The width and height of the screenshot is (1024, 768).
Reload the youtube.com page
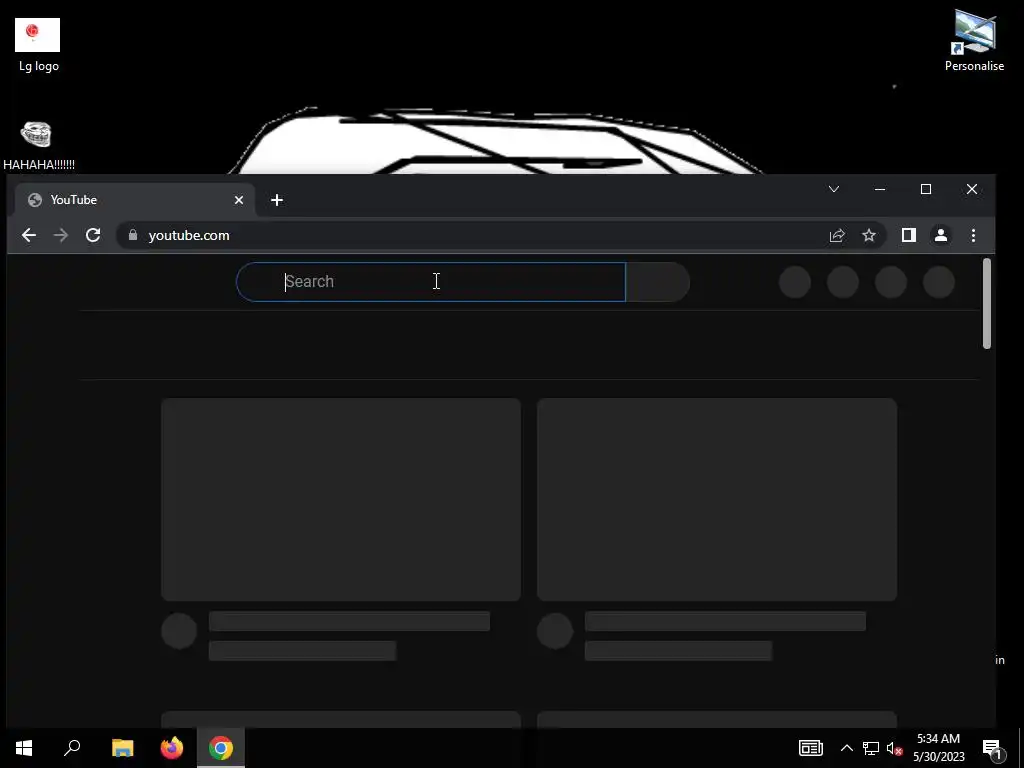click(x=93, y=235)
